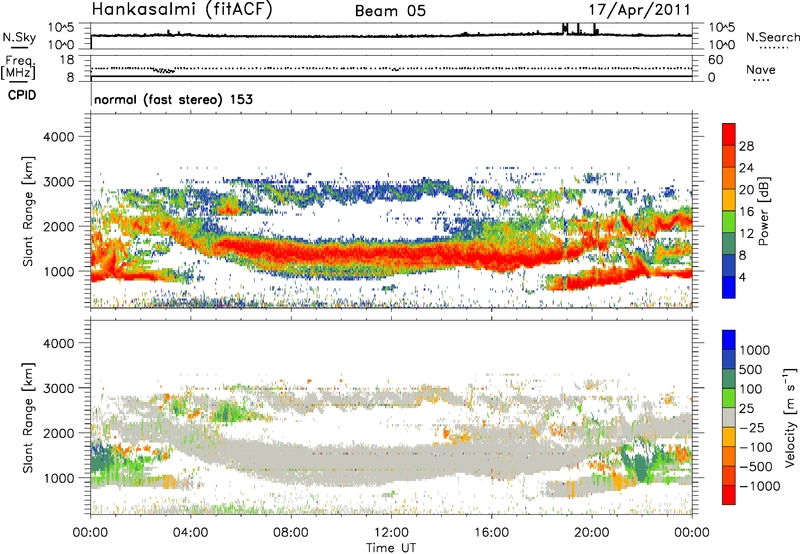The height and width of the screenshot is (554, 800).
Task: Click the 'Hankasalmi (fitACF)' title text
Action: click(x=182, y=10)
